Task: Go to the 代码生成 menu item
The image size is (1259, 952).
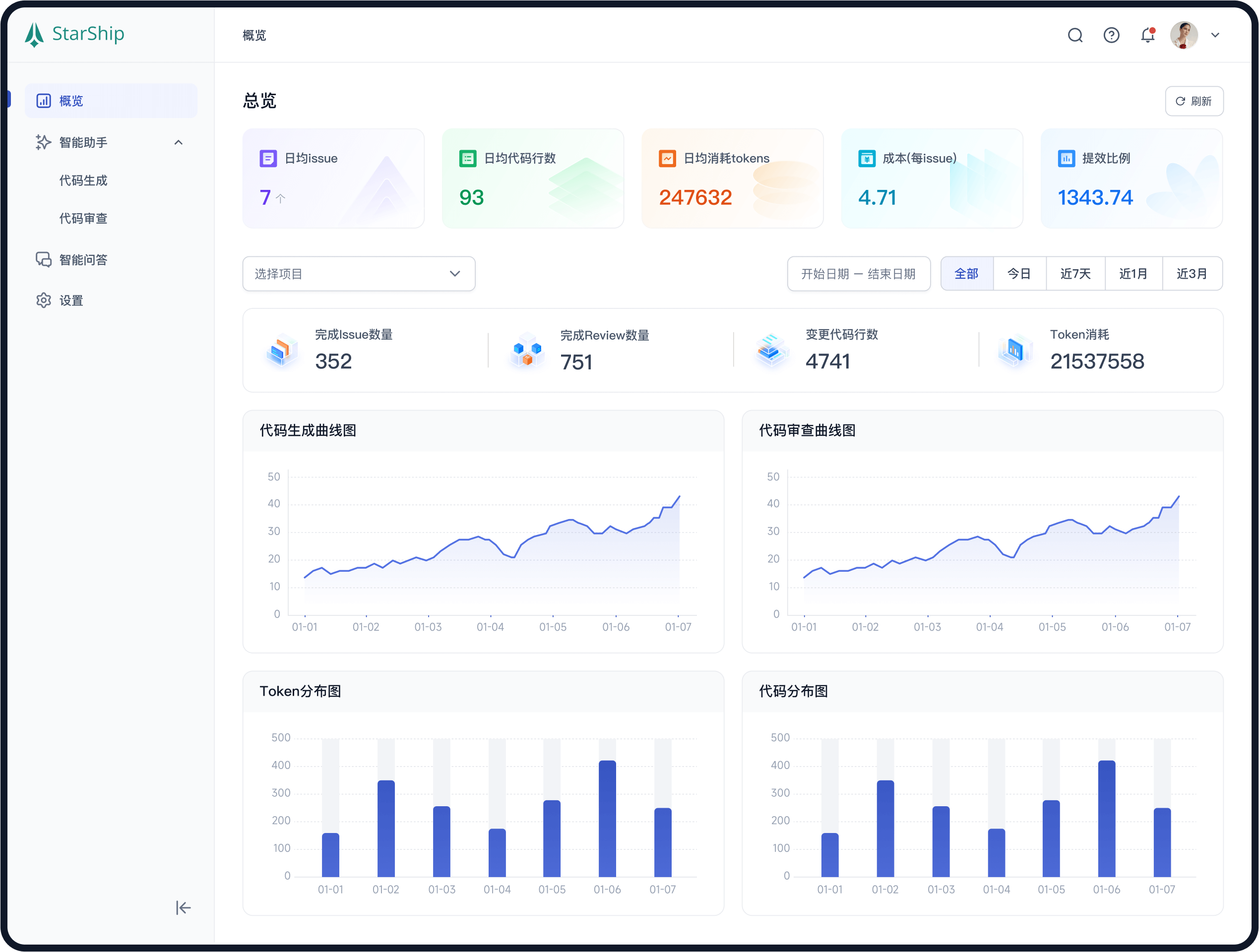Action: click(x=83, y=180)
